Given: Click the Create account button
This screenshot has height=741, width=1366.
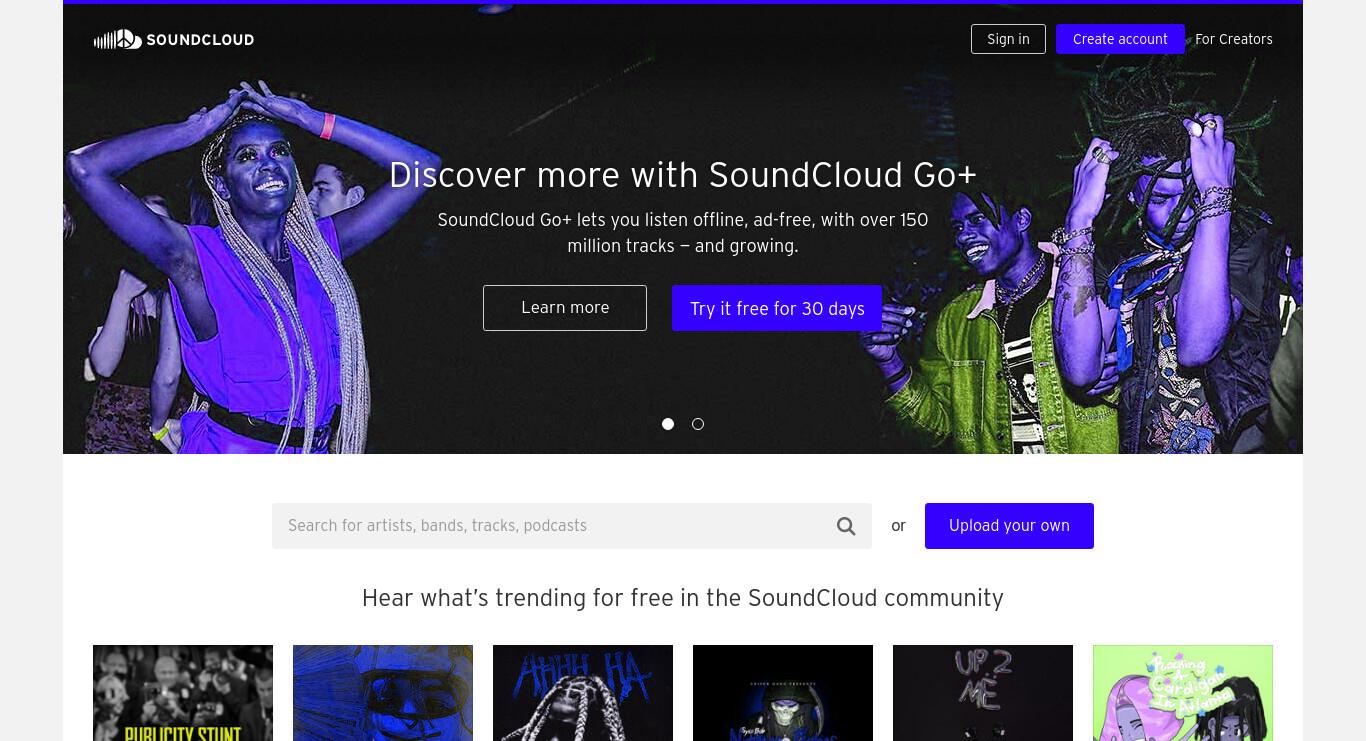Looking at the screenshot, I should coord(1120,39).
